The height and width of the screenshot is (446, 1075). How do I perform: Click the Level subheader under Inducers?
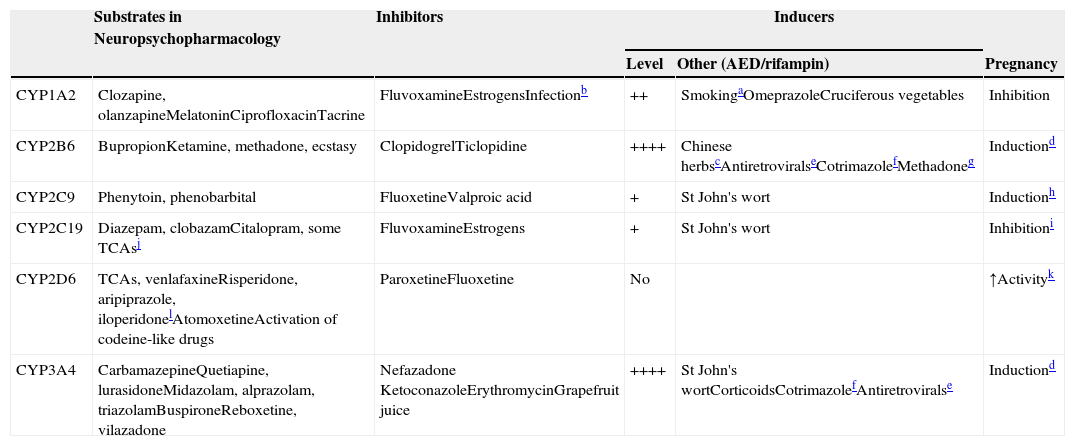(x=644, y=64)
